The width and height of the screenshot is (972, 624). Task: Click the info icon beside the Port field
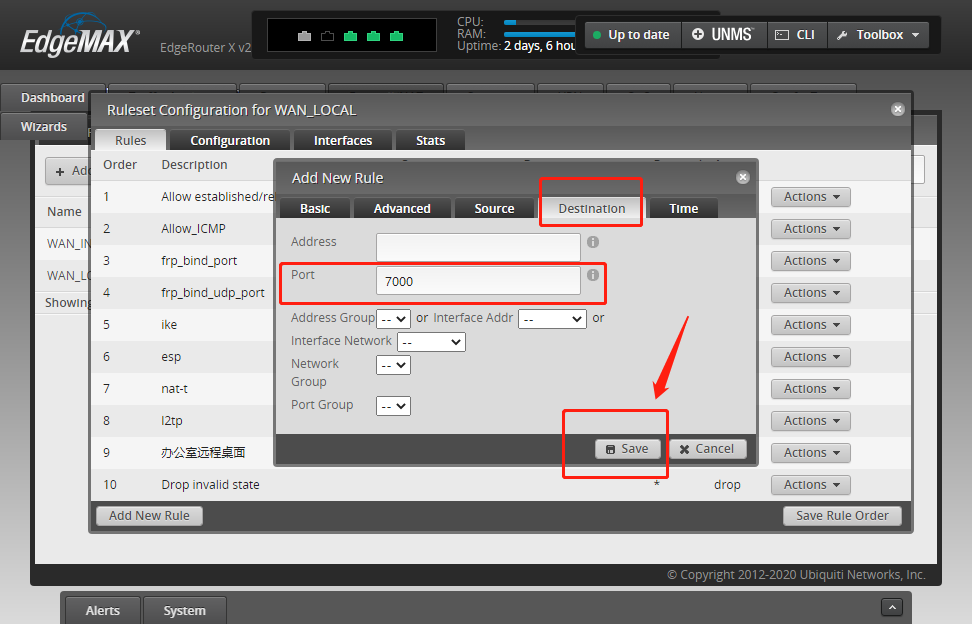tap(592, 275)
